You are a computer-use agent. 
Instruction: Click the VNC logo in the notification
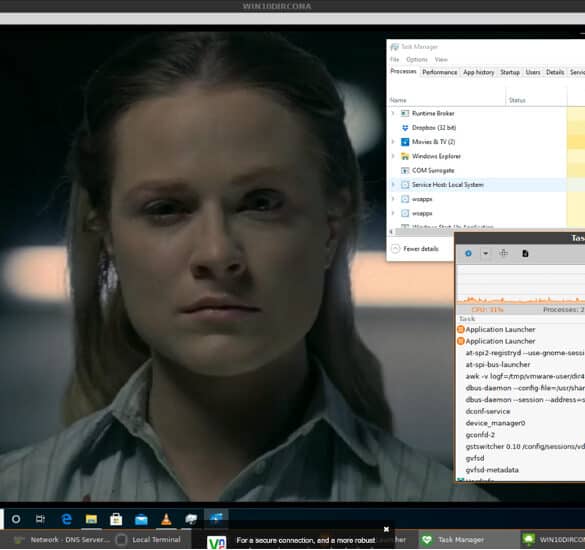tap(217, 542)
